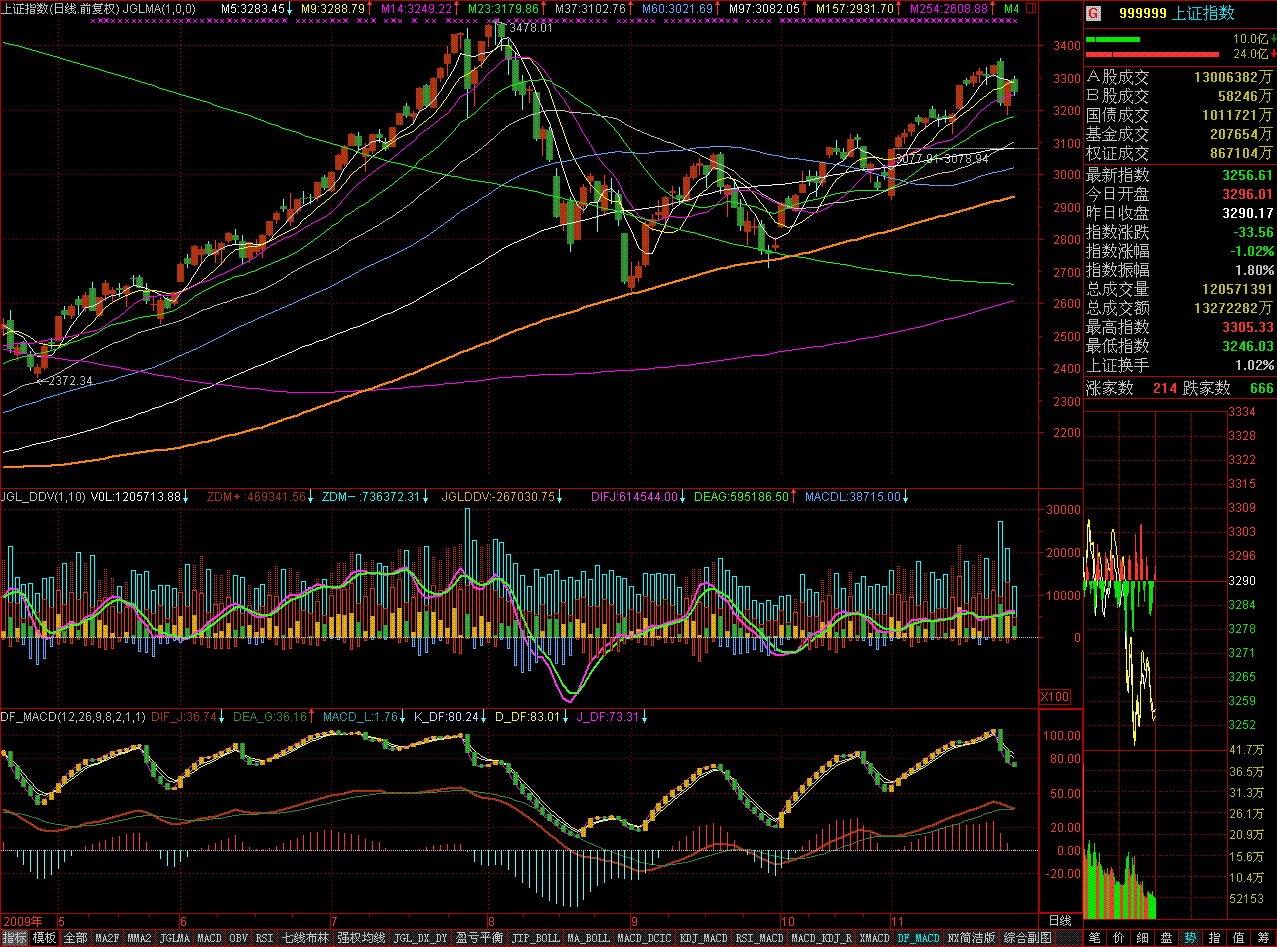Select the highlighted DF_MACD tab
Viewport: 1277px width, 947px height.
(x=919, y=938)
